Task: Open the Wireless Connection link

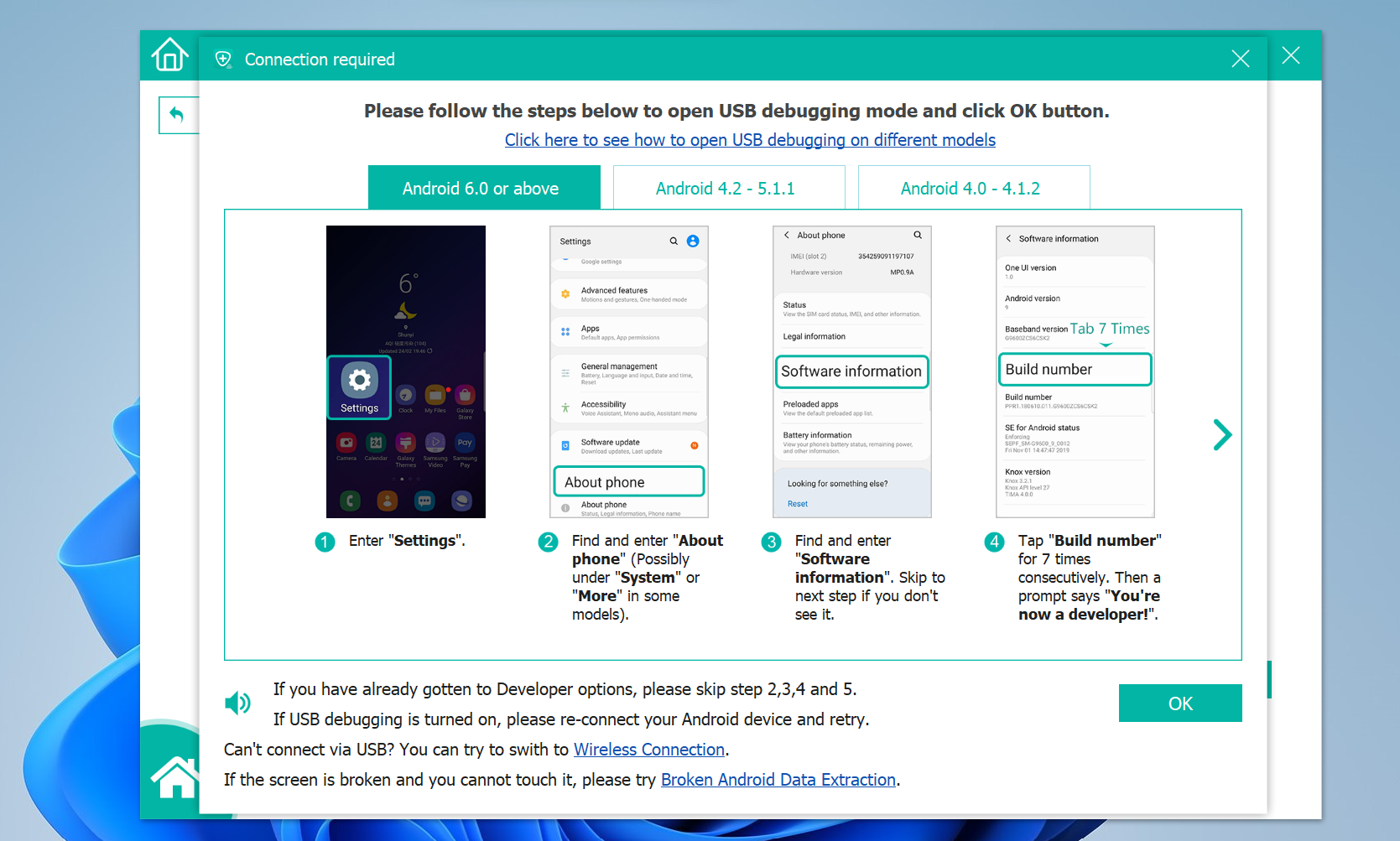Action: [x=649, y=750]
